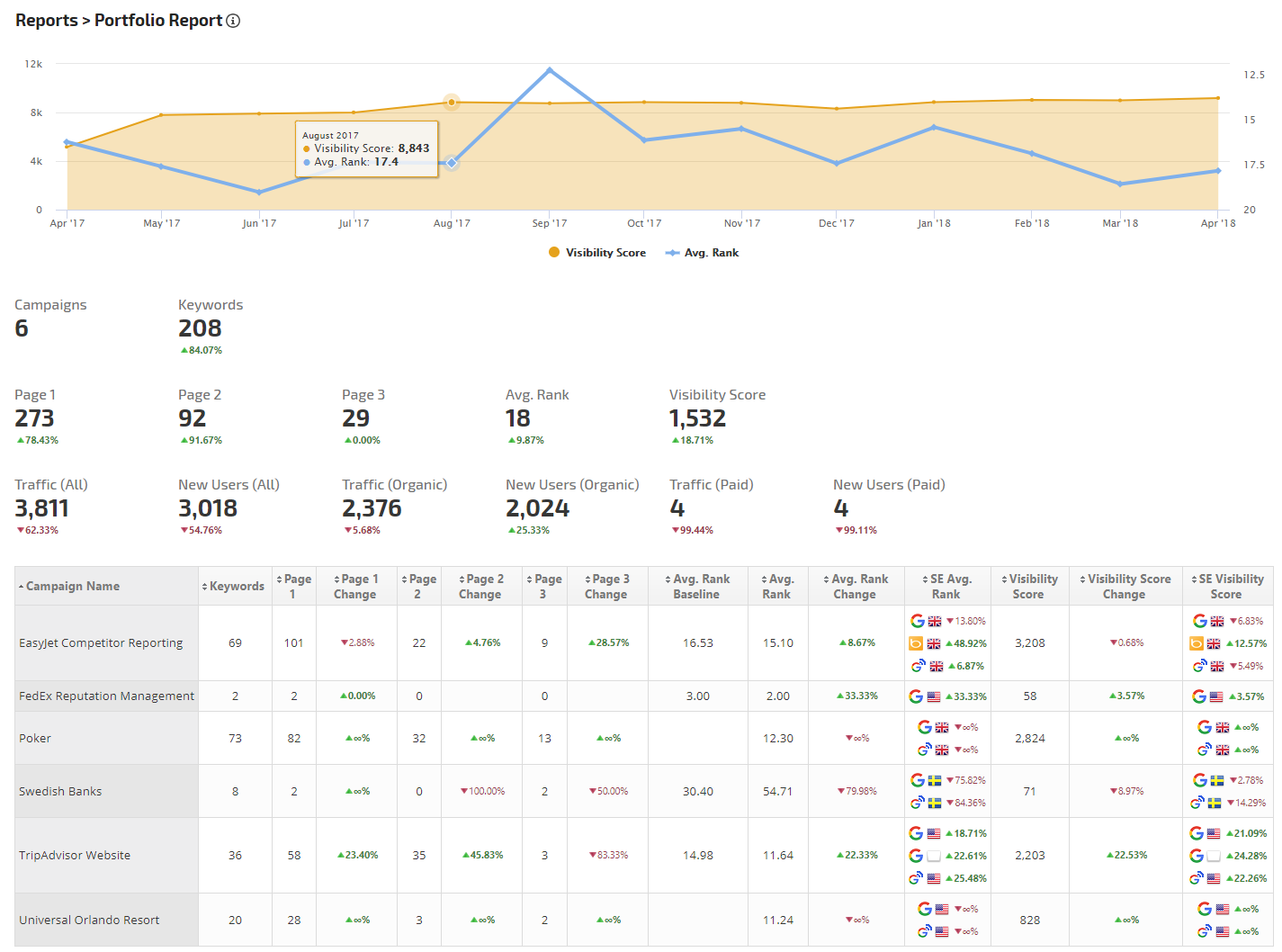Sort table by Campaign Name column
Viewport: 1282px width, 952px height.
73,587
